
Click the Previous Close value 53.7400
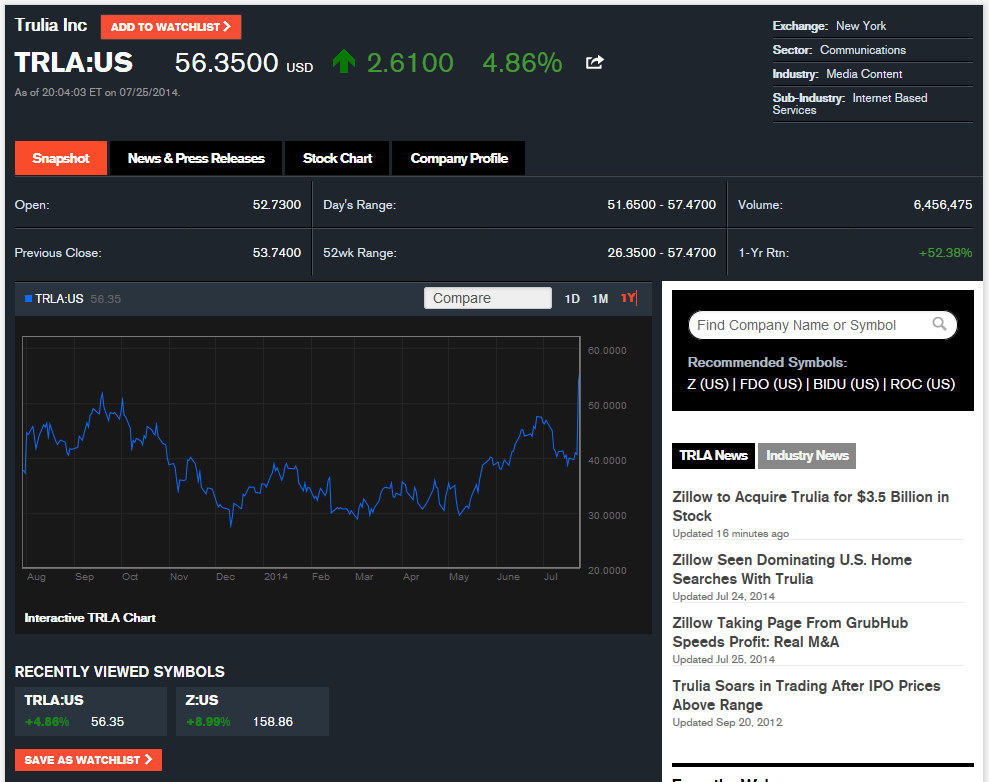pyautogui.click(x=277, y=253)
